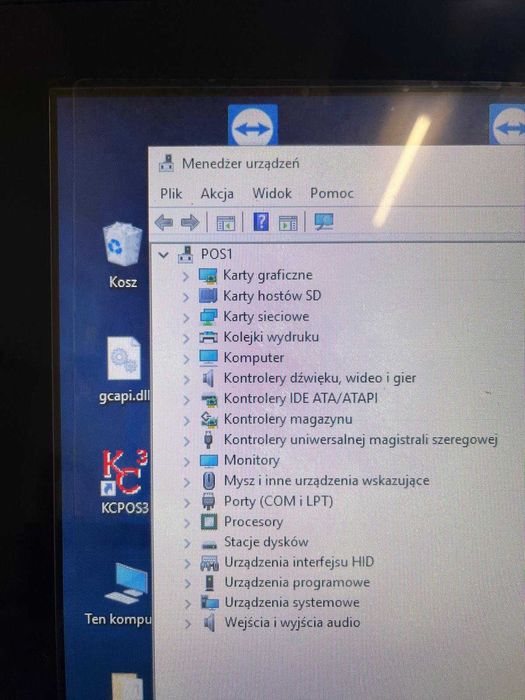The image size is (525, 700).
Task: Click the Komputer monitor icon
Action: pos(208,358)
